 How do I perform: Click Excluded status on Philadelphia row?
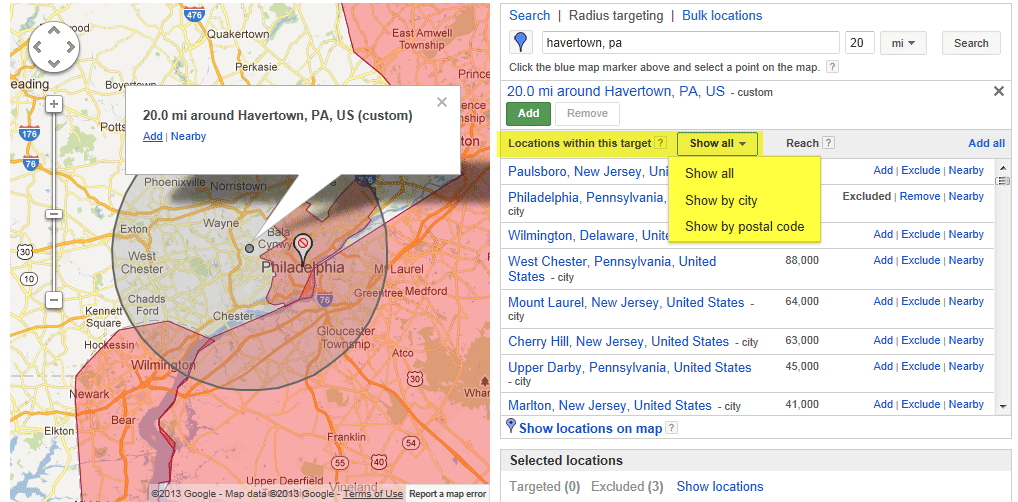(x=867, y=196)
